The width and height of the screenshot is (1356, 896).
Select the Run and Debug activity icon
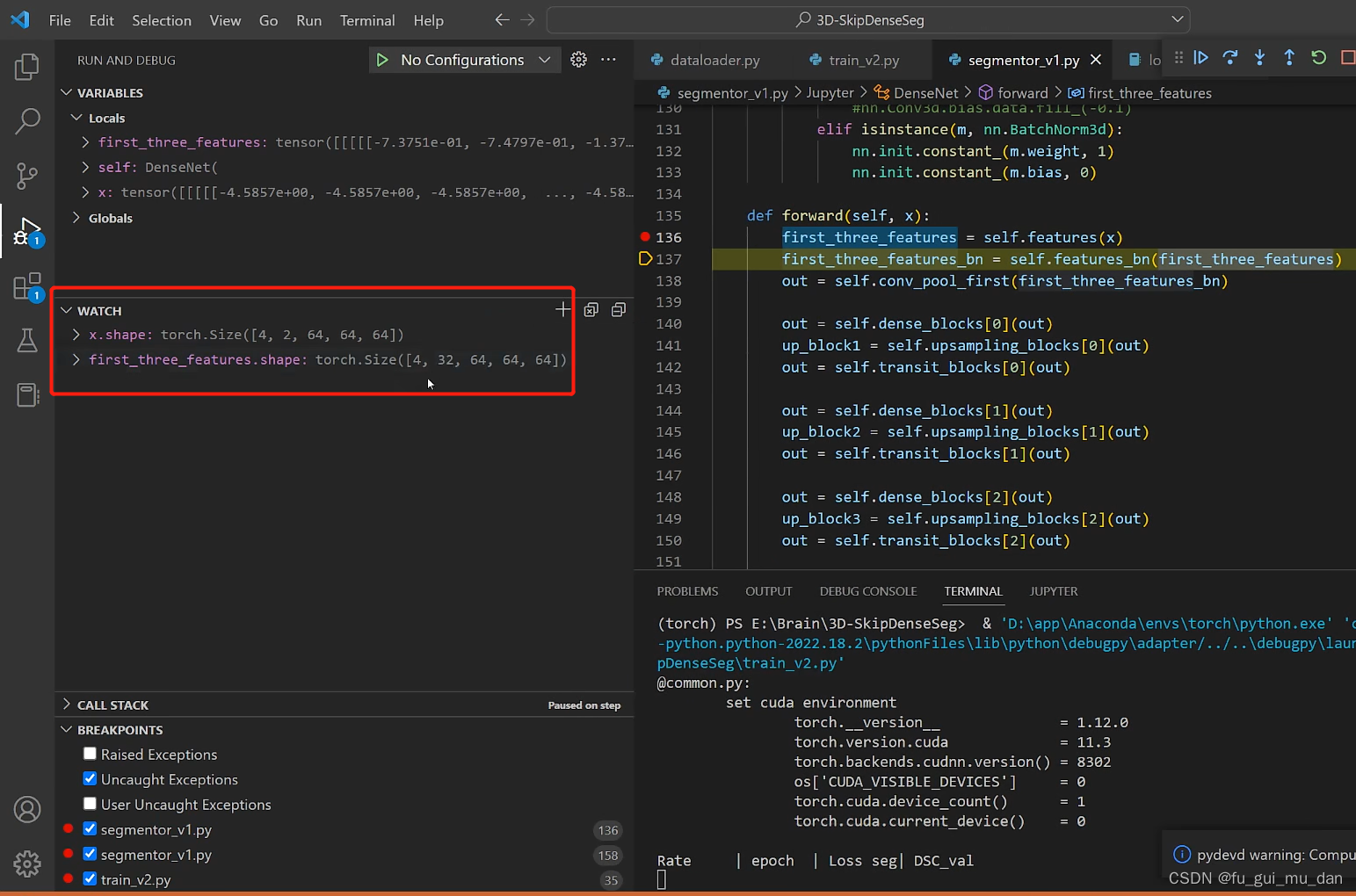click(x=27, y=231)
